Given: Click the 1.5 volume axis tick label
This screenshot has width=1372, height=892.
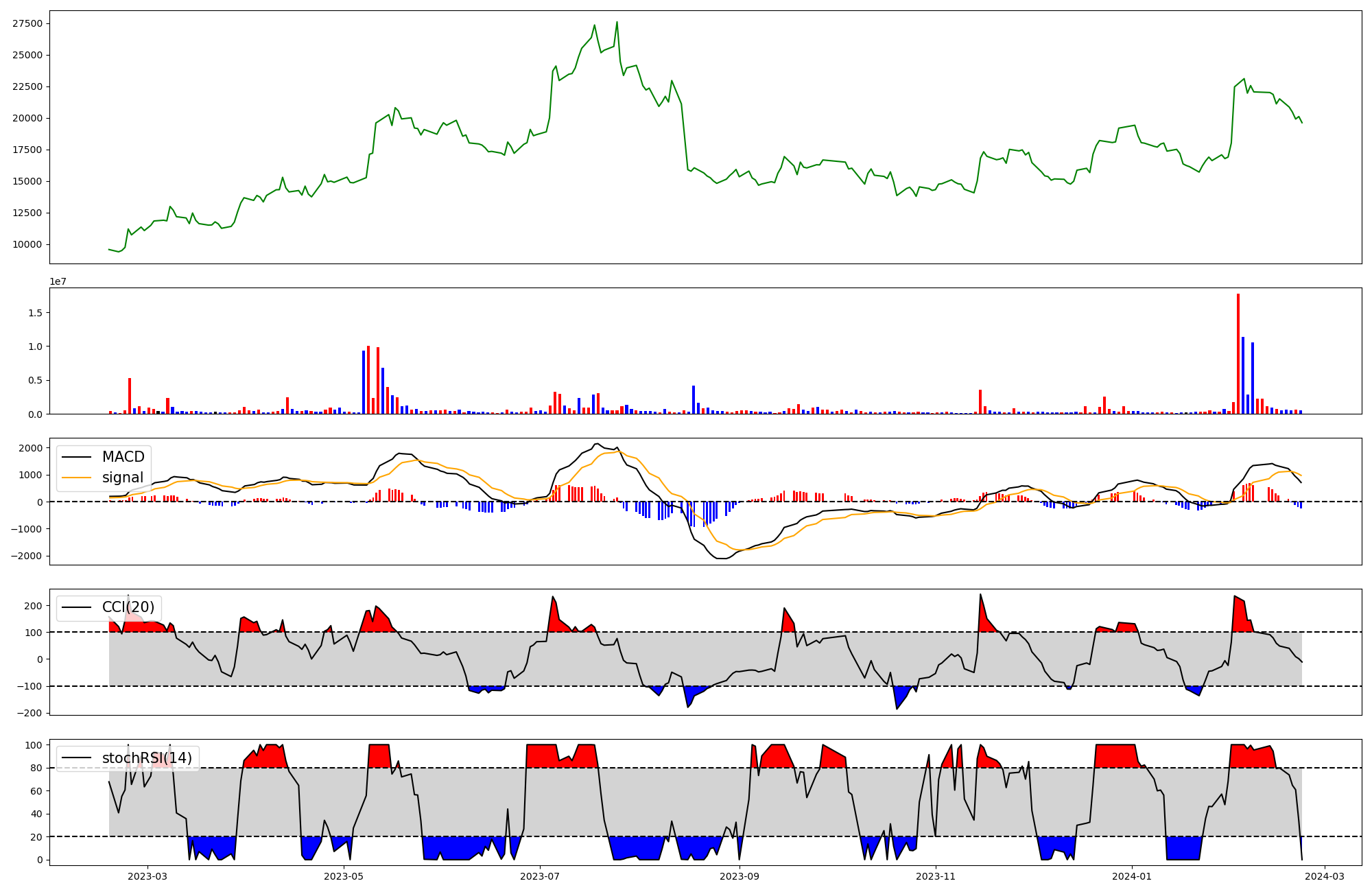Looking at the screenshot, I should click(x=35, y=313).
